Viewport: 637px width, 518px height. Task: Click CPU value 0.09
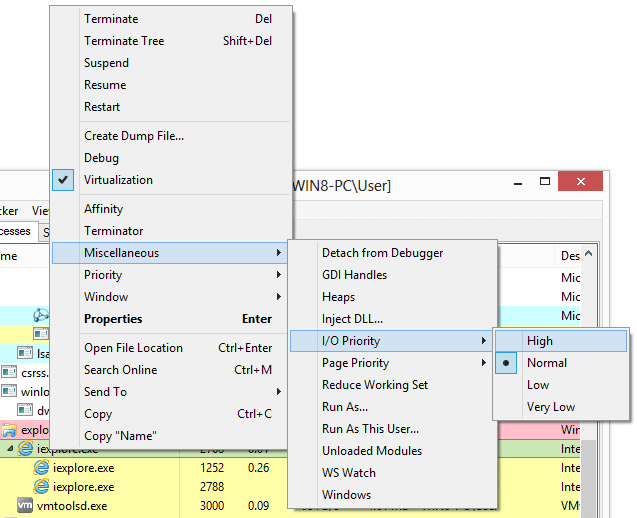click(x=258, y=505)
